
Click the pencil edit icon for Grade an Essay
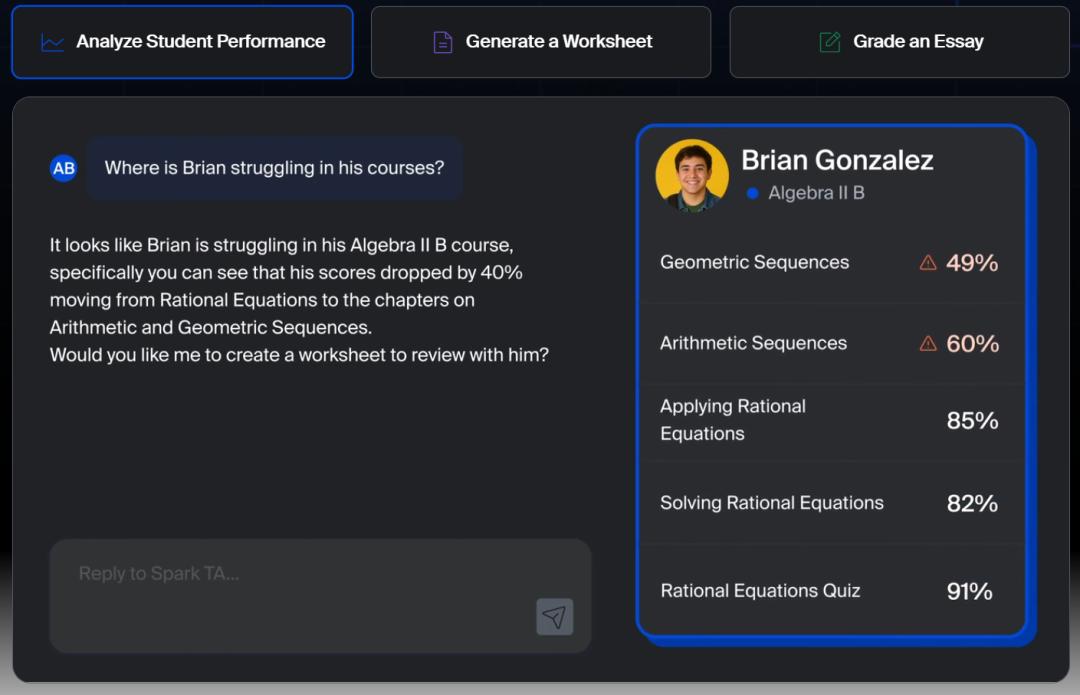(829, 42)
